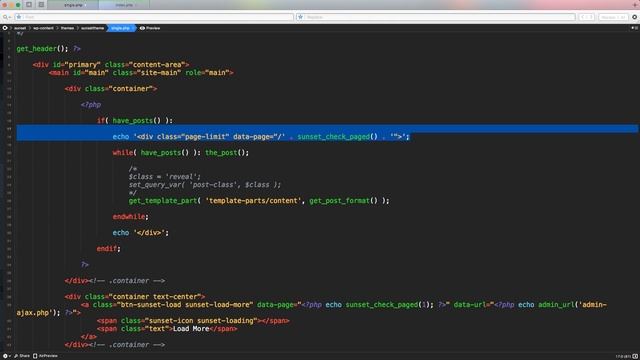The width and height of the screenshot is (640, 360).
Task: Click the while( have_posts() ) line
Action: (181, 153)
